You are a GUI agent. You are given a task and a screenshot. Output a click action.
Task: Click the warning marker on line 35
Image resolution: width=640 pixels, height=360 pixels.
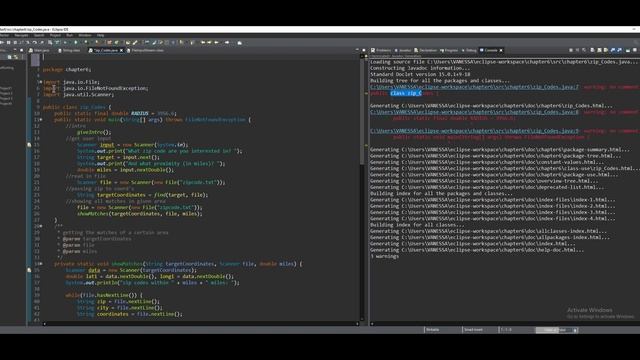coord(29,270)
